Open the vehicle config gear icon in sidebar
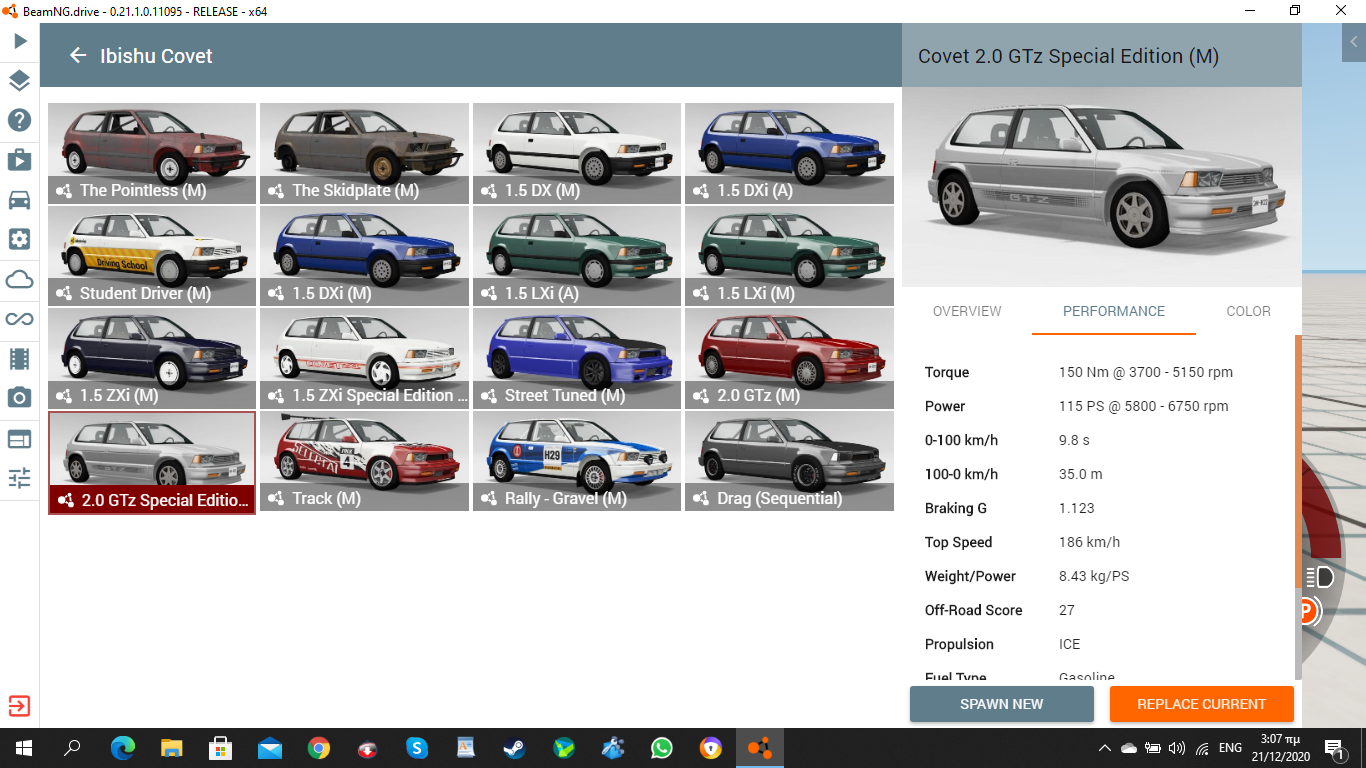The width and height of the screenshot is (1366, 768). (20, 240)
